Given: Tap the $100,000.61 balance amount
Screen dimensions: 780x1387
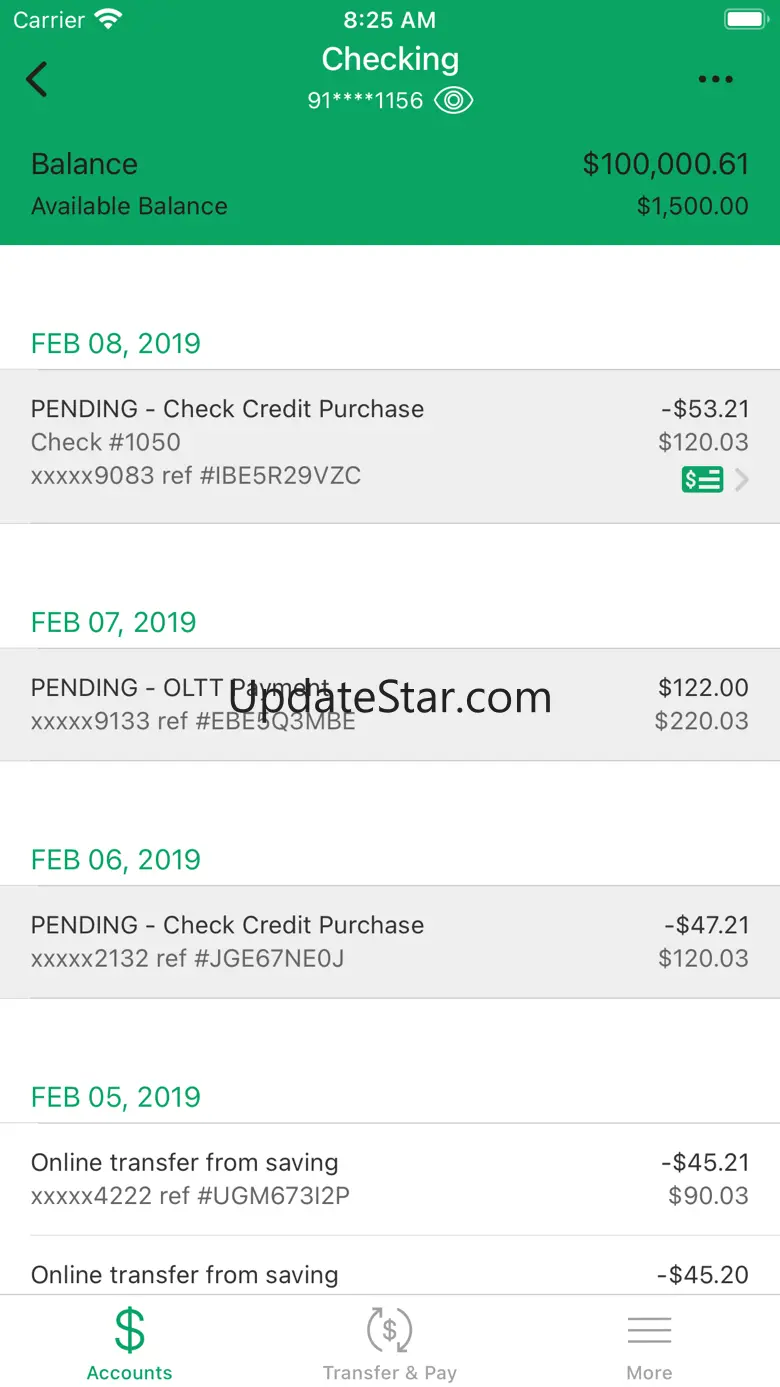Looking at the screenshot, I should pos(666,164).
